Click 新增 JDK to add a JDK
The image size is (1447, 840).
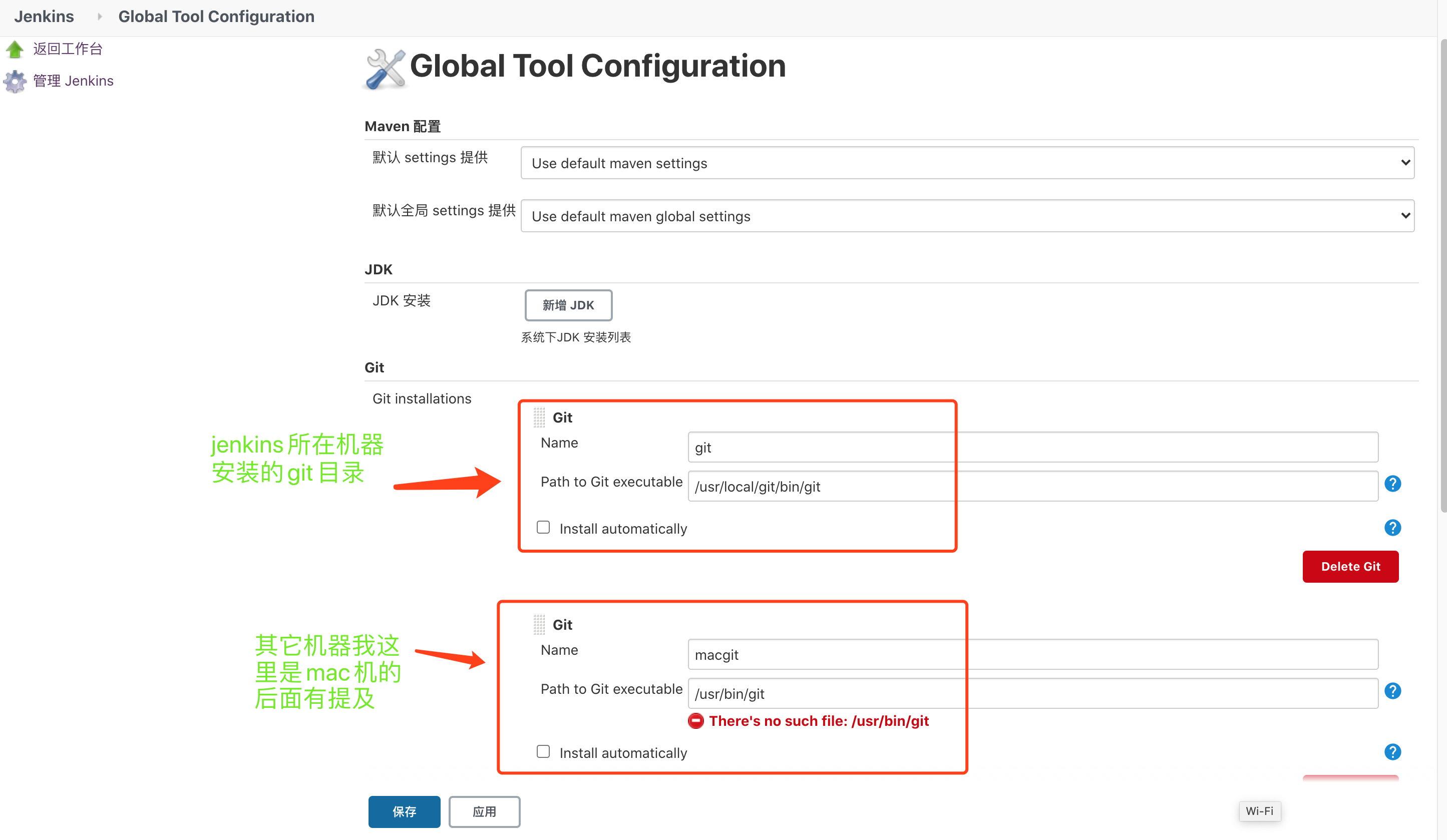(x=568, y=305)
